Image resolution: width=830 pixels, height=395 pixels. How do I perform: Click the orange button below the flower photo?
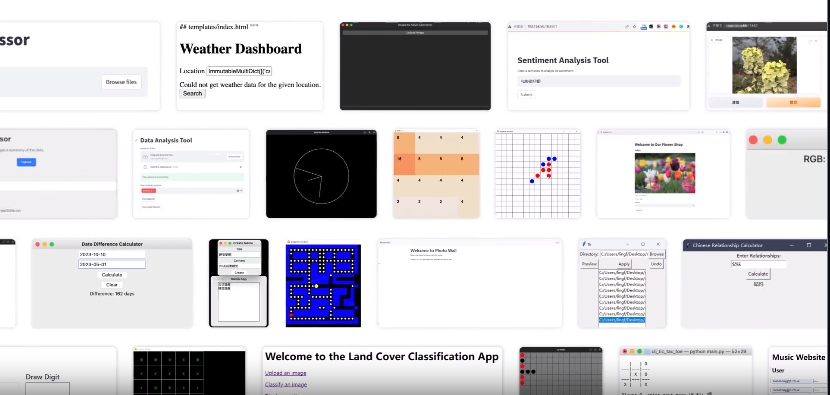point(793,103)
